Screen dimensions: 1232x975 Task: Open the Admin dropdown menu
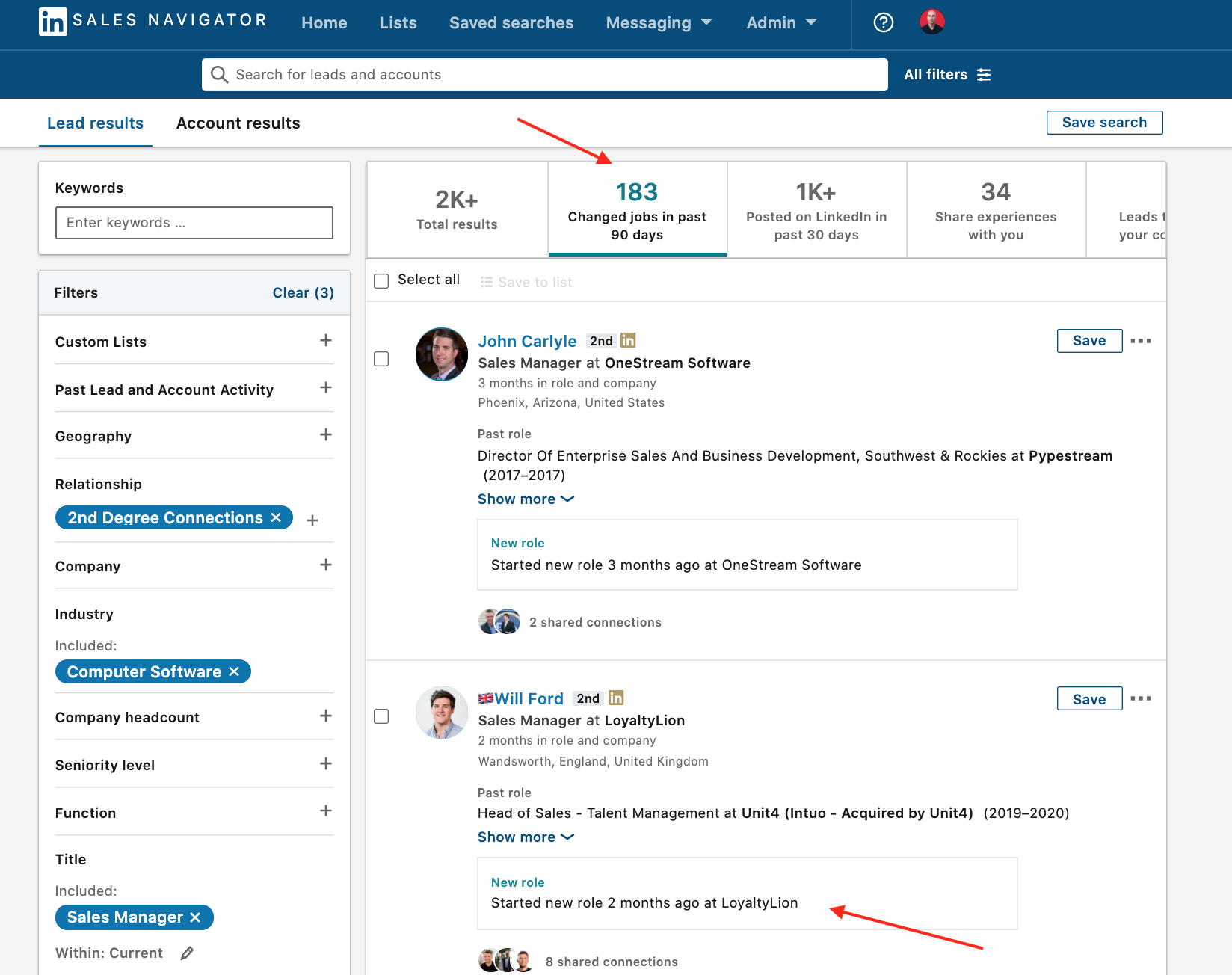(x=781, y=23)
